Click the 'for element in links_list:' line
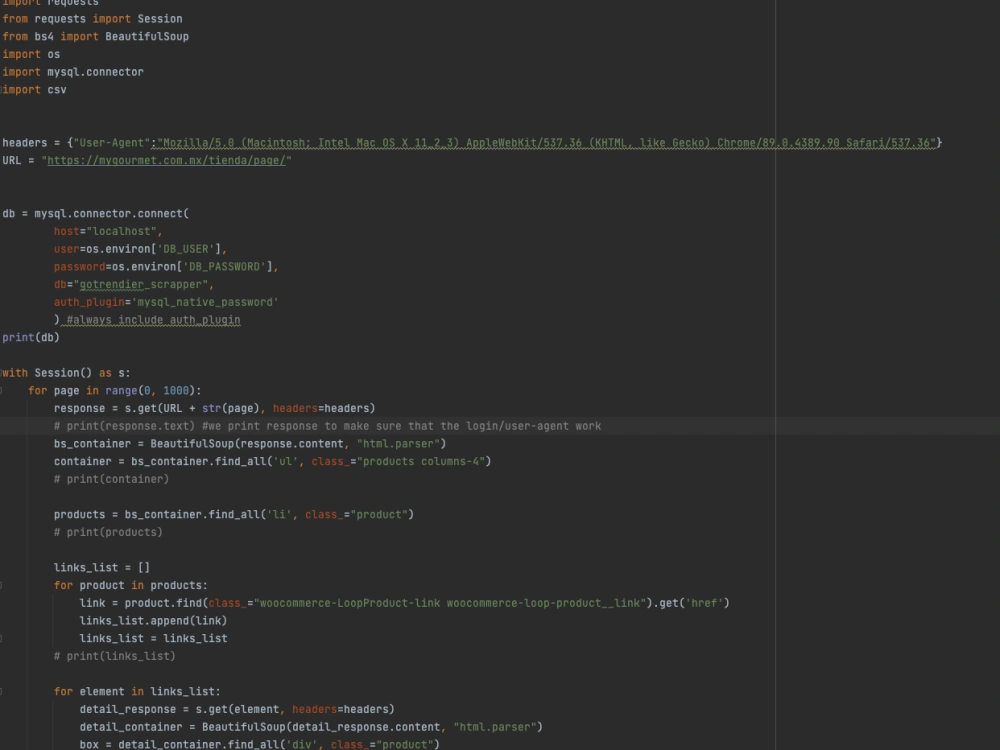The width and height of the screenshot is (1000, 750). click(137, 692)
